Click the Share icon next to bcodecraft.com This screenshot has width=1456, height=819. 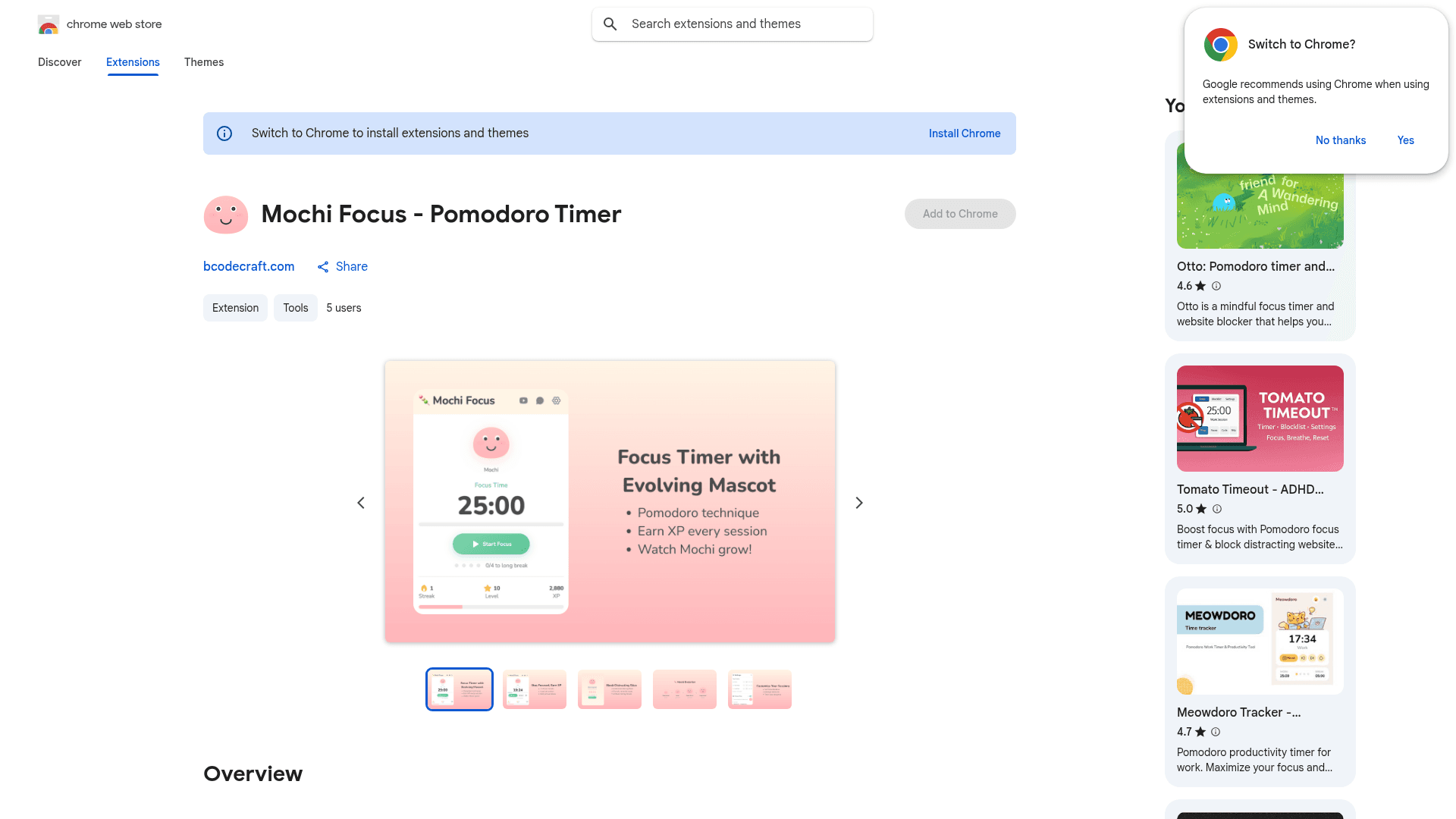[323, 267]
